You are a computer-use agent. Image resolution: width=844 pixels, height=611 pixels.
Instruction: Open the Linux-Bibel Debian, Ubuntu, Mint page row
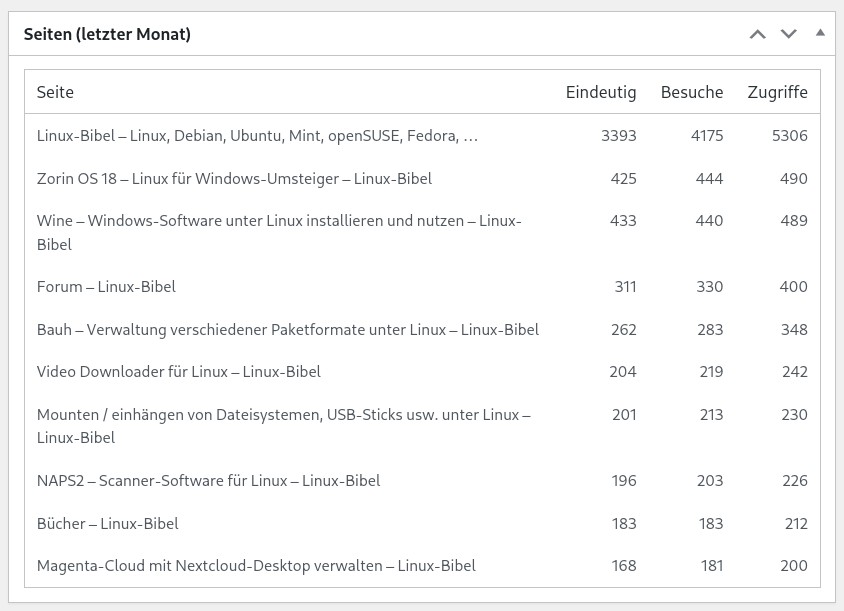(x=257, y=135)
